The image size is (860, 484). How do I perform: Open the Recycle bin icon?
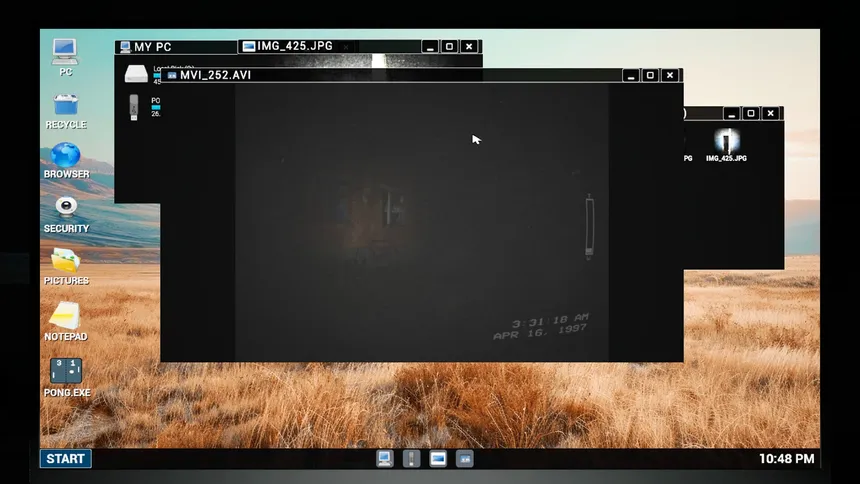pos(66,111)
